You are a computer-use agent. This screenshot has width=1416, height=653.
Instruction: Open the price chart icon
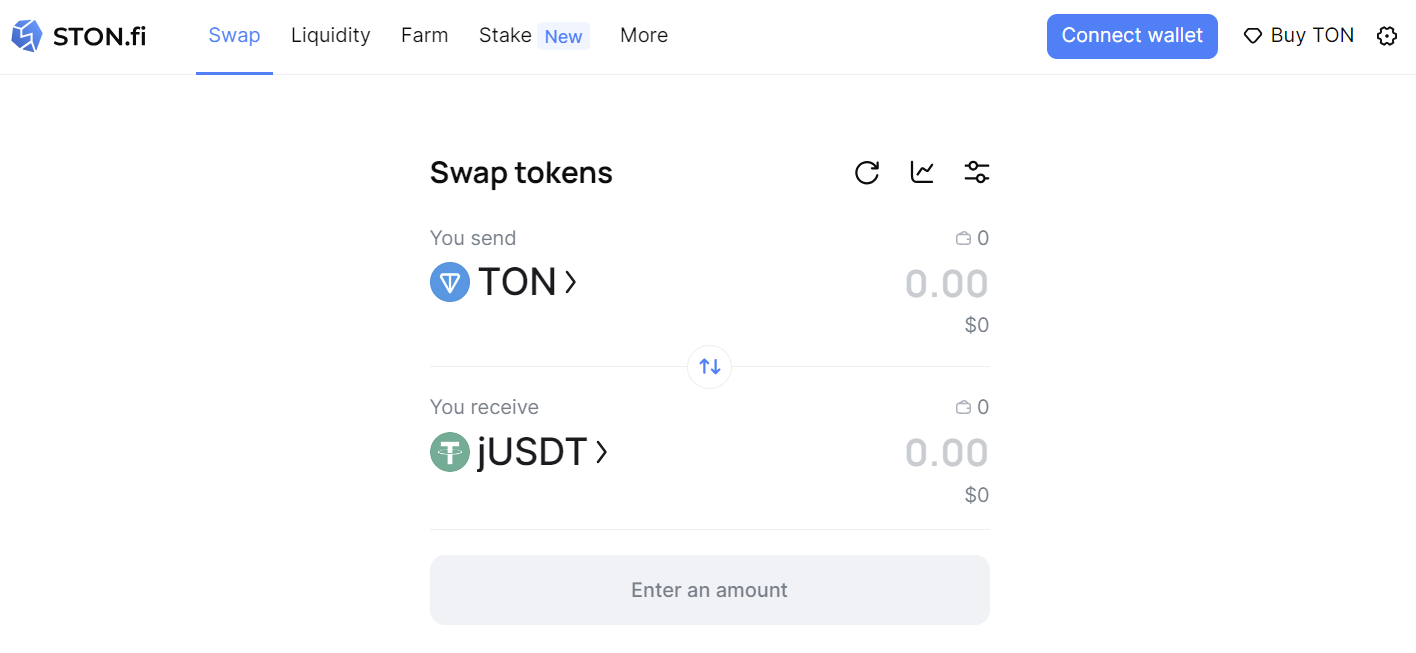coord(922,173)
